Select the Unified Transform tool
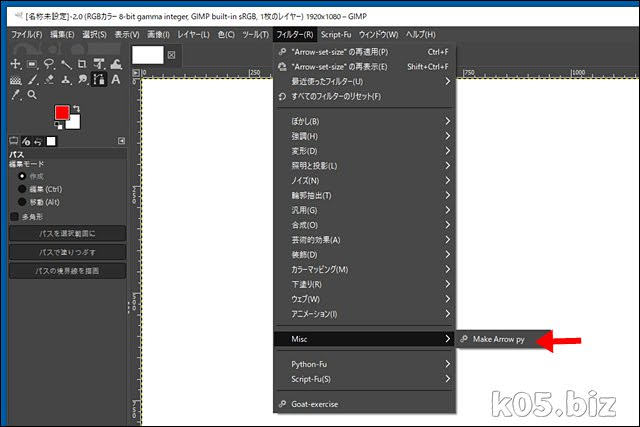The height and width of the screenshot is (427, 640). [99, 64]
